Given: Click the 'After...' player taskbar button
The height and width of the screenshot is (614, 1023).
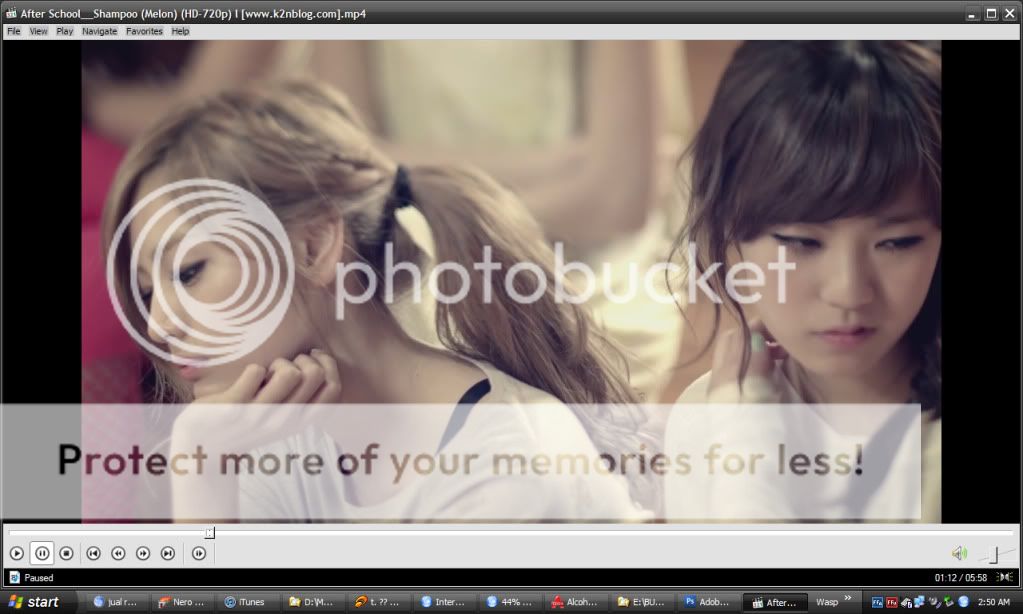Looking at the screenshot, I should (x=774, y=602).
